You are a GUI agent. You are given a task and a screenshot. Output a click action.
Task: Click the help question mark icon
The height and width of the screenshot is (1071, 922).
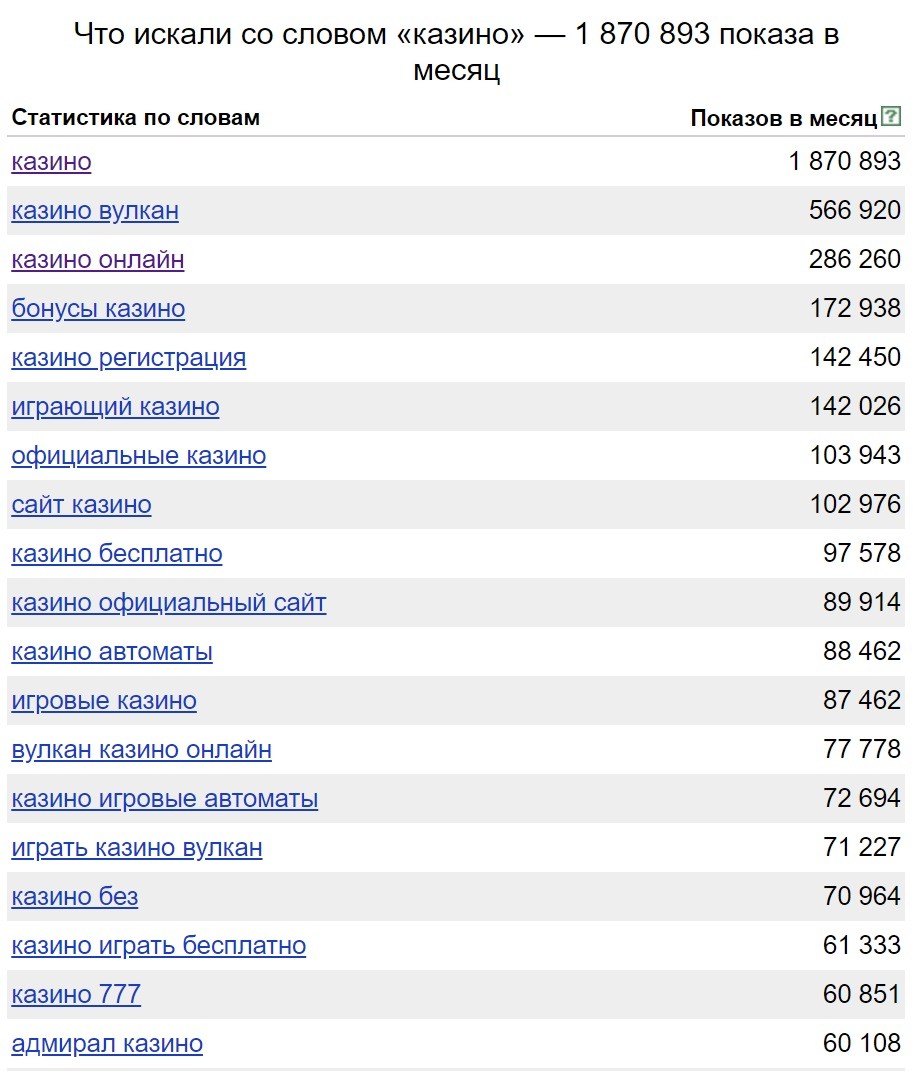[x=891, y=116]
